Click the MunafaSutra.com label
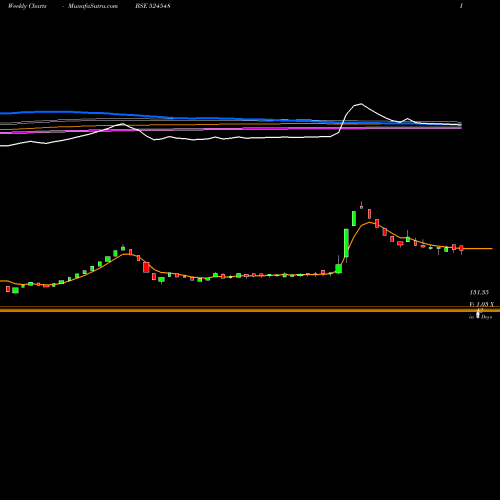The height and width of the screenshot is (500, 500). pos(93,6)
